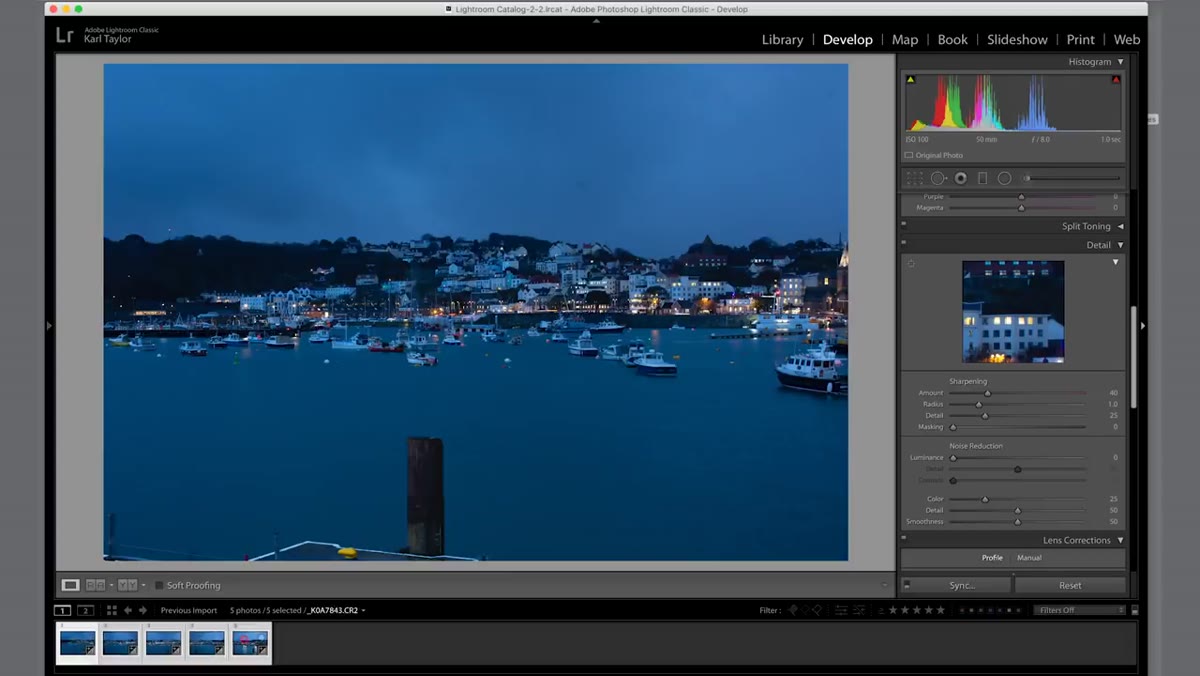Select Manual tab in Lens Corrections
This screenshot has width=1200, height=676.
(x=1029, y=558)
